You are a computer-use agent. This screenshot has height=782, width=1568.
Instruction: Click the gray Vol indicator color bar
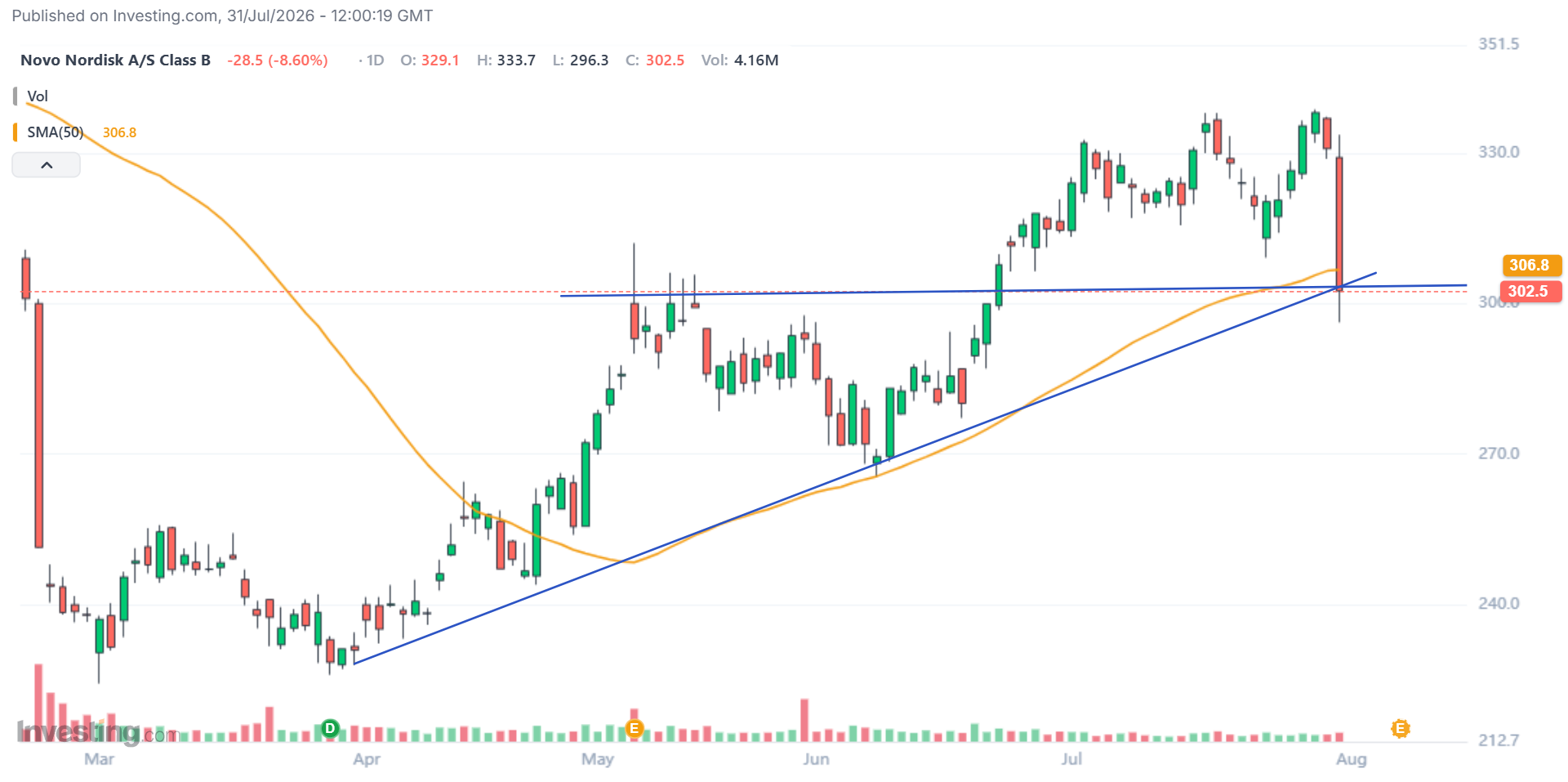15,96
